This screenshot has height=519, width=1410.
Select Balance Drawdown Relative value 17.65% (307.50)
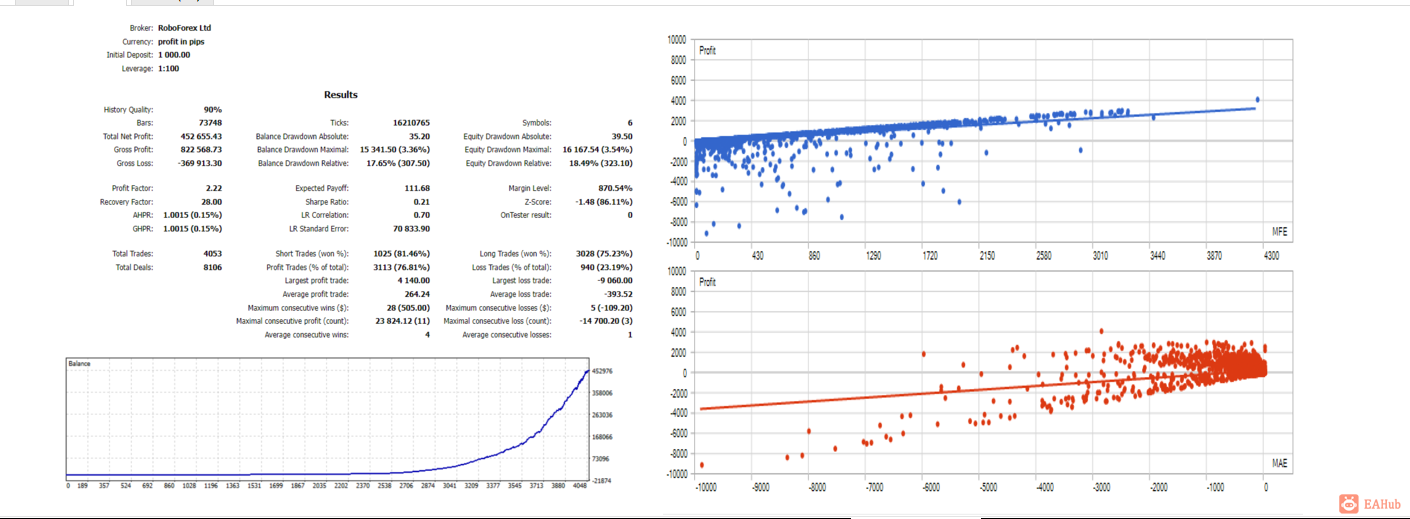pos(397,163)
